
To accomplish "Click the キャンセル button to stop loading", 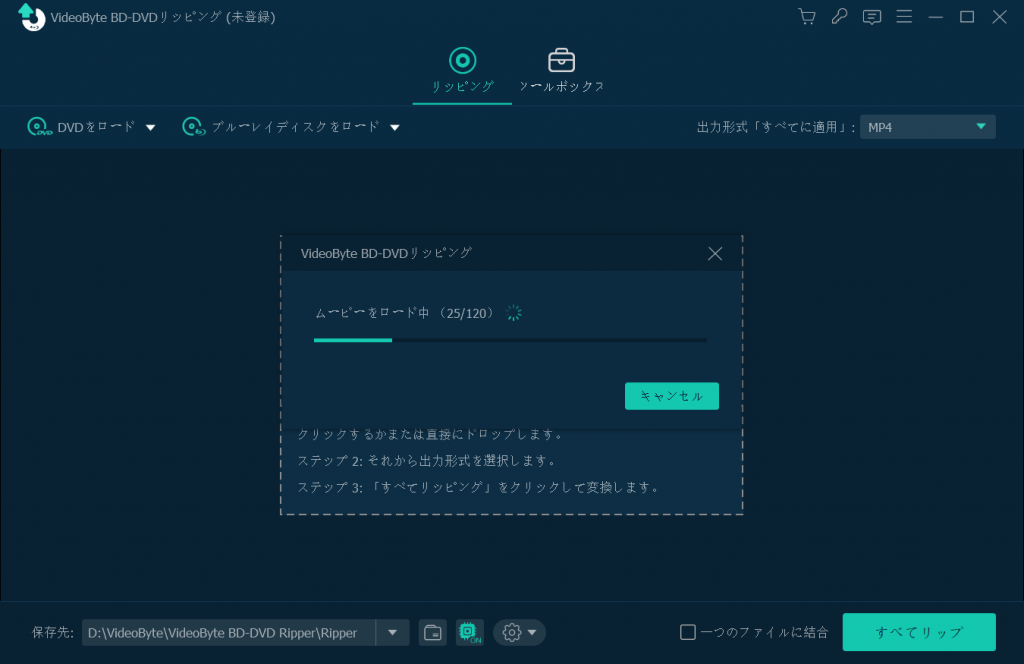I will point(671,396).
